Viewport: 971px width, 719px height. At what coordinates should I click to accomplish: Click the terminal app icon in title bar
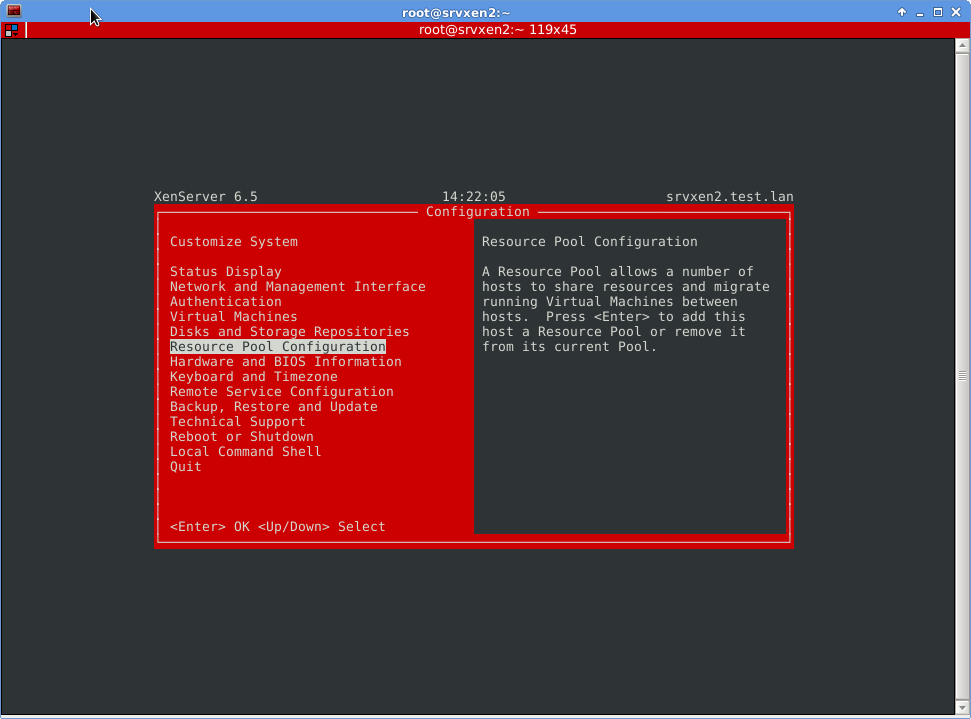pos(14,11)
